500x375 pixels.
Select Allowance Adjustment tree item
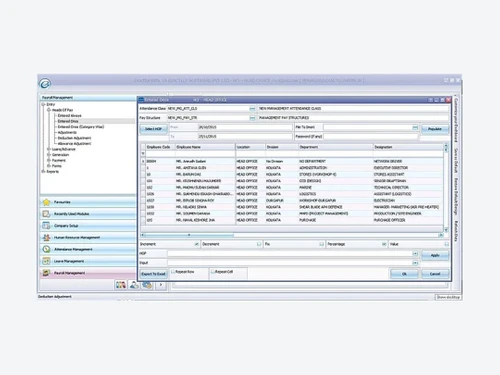pyautogui.click(x=74, y=144)
